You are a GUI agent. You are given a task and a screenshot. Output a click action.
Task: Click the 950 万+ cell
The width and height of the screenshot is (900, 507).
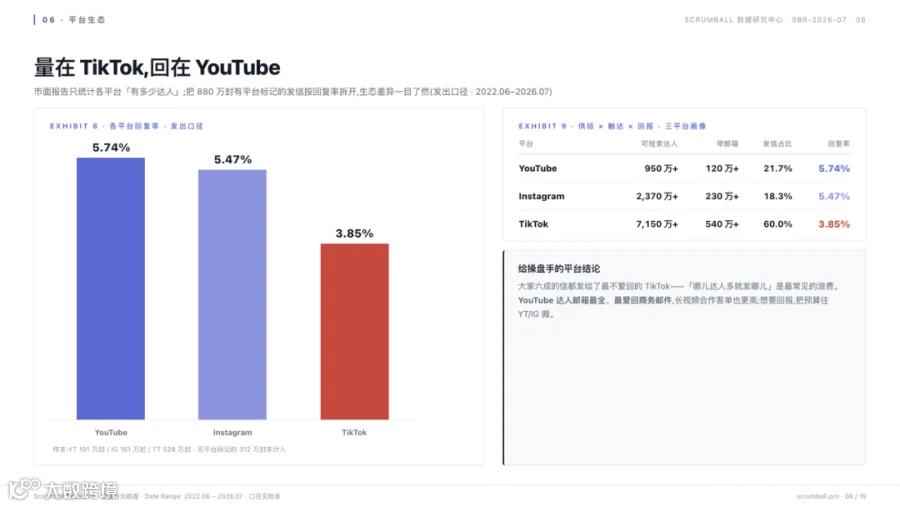click(661, 168)
